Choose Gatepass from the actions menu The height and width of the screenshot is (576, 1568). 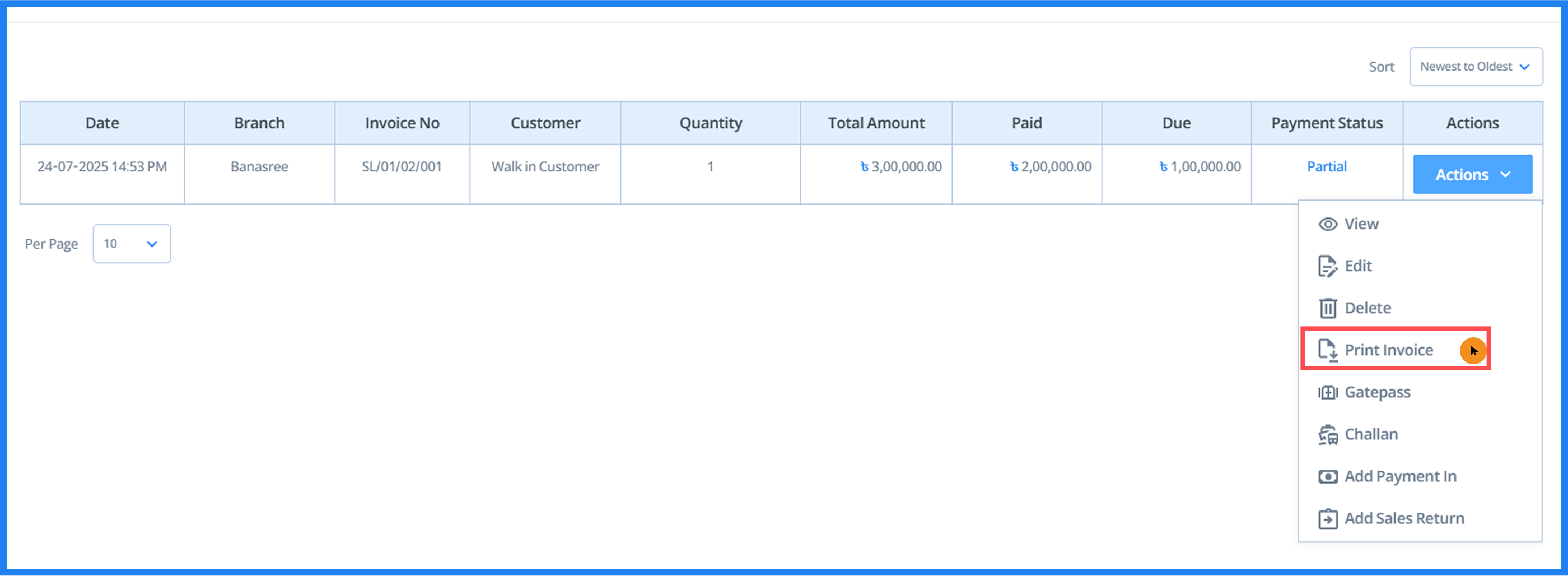(1378, 392)
